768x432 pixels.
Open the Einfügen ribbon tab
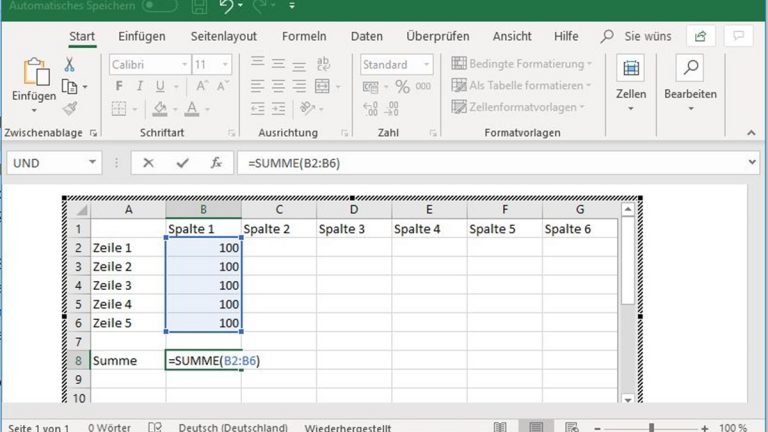click(142, 36)
